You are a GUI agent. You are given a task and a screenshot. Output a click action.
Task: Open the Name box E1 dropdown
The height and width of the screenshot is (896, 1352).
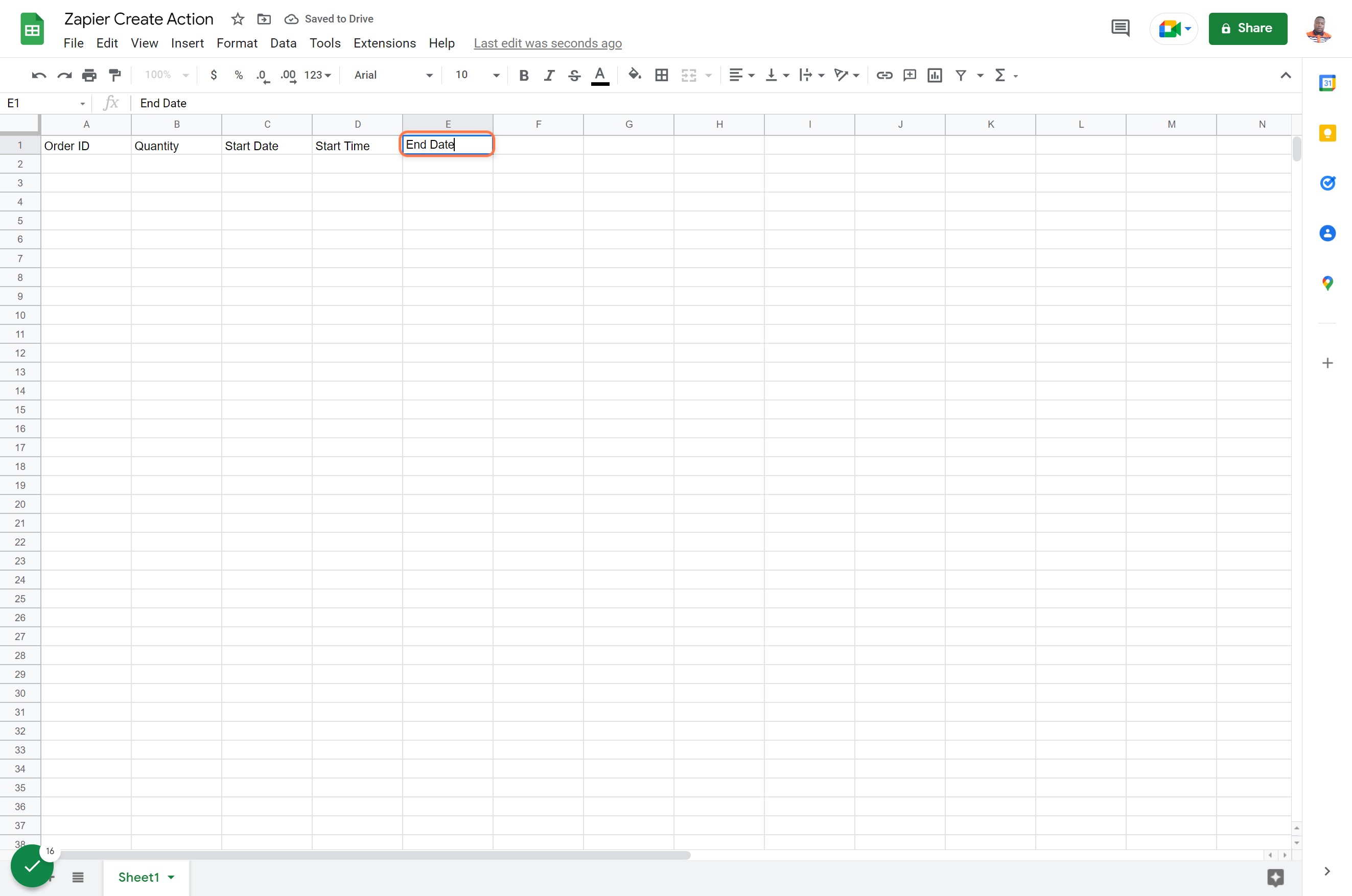[83, 103]
